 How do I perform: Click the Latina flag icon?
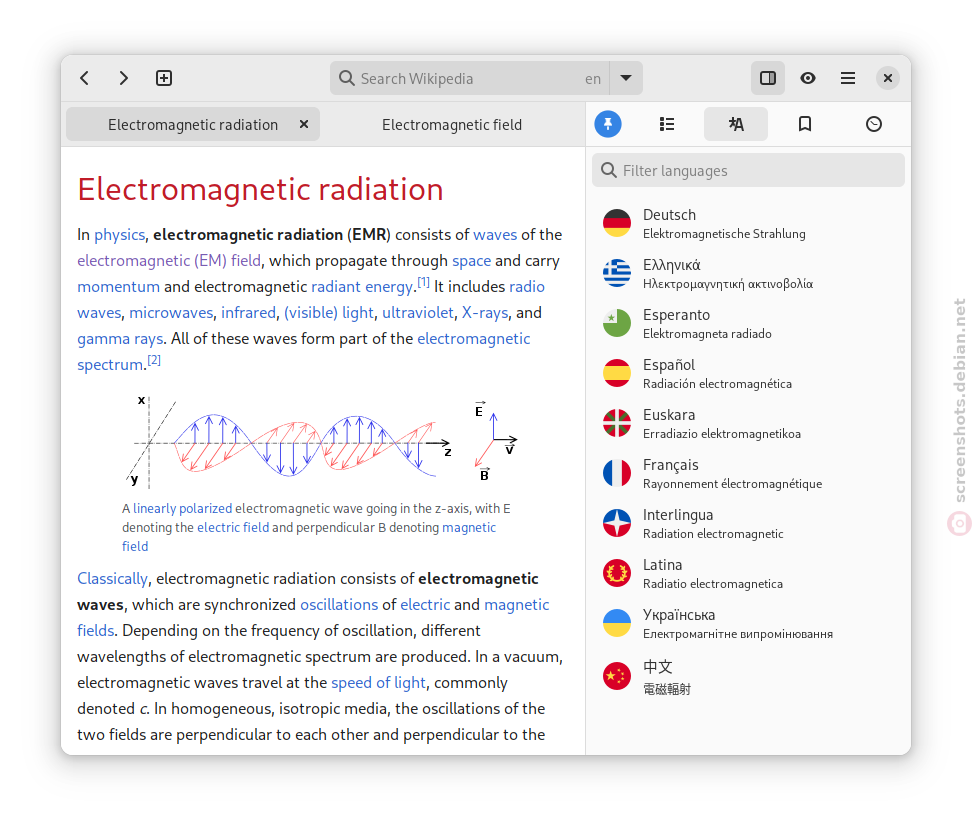coord(617,573)
